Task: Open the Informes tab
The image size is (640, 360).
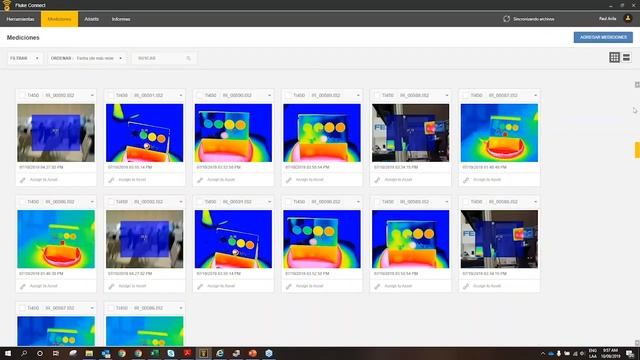Action: 121,19
